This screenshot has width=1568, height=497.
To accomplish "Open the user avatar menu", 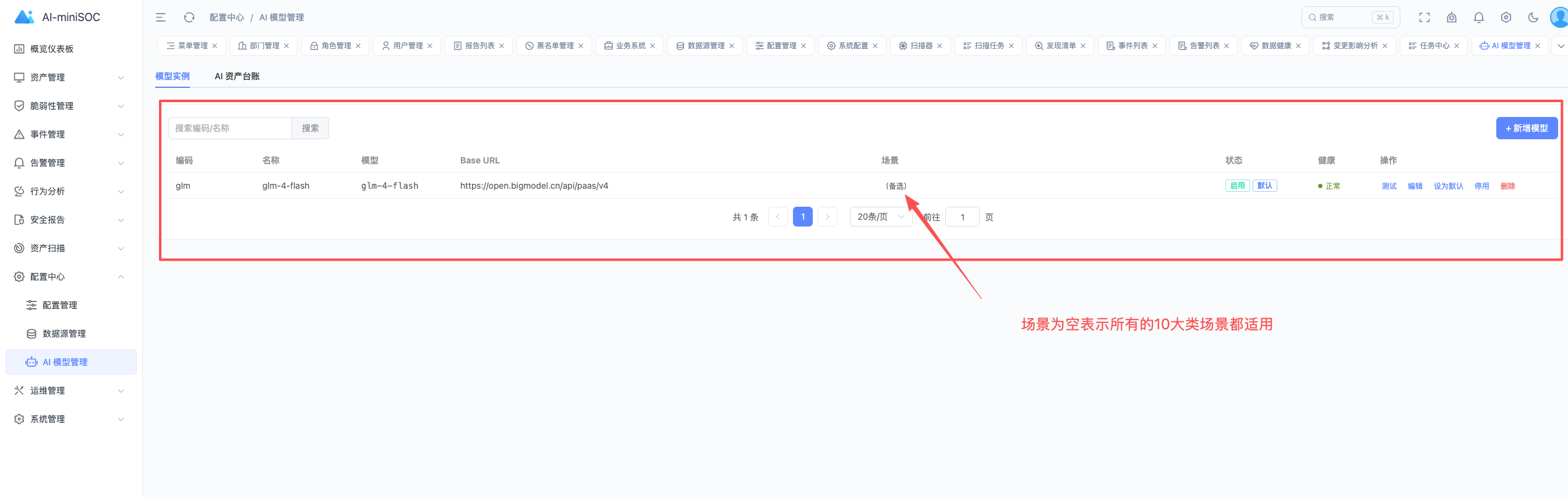I will pos(1559,17).
